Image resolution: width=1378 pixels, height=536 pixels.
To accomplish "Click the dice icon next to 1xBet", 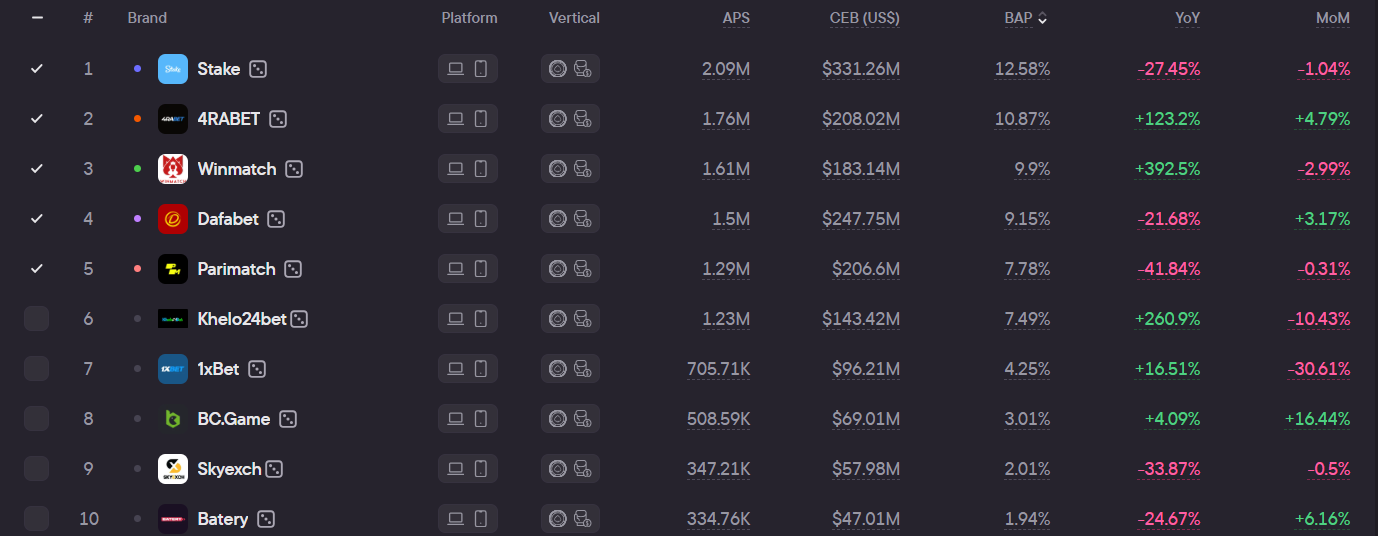I will coord(257,369).
